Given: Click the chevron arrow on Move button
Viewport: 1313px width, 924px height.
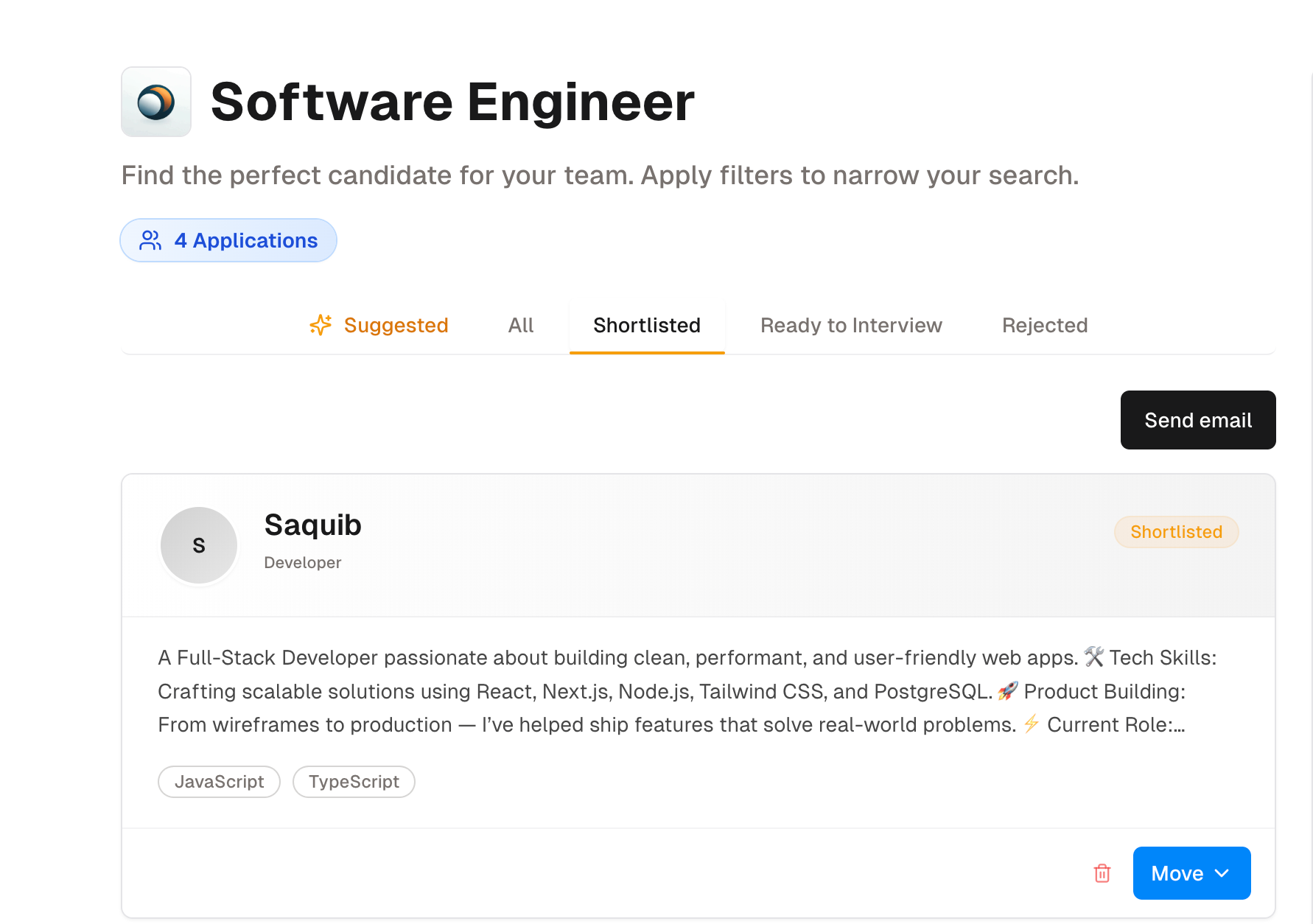Looking at the screenshot, I should point(1222,873).
